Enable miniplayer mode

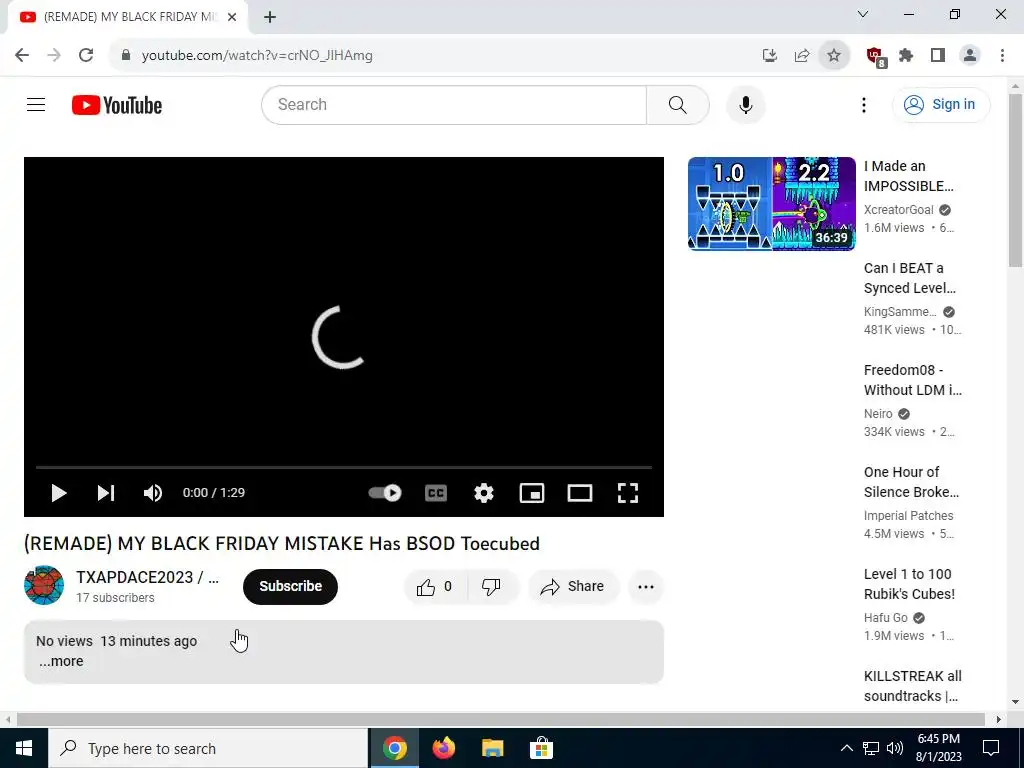532,493
